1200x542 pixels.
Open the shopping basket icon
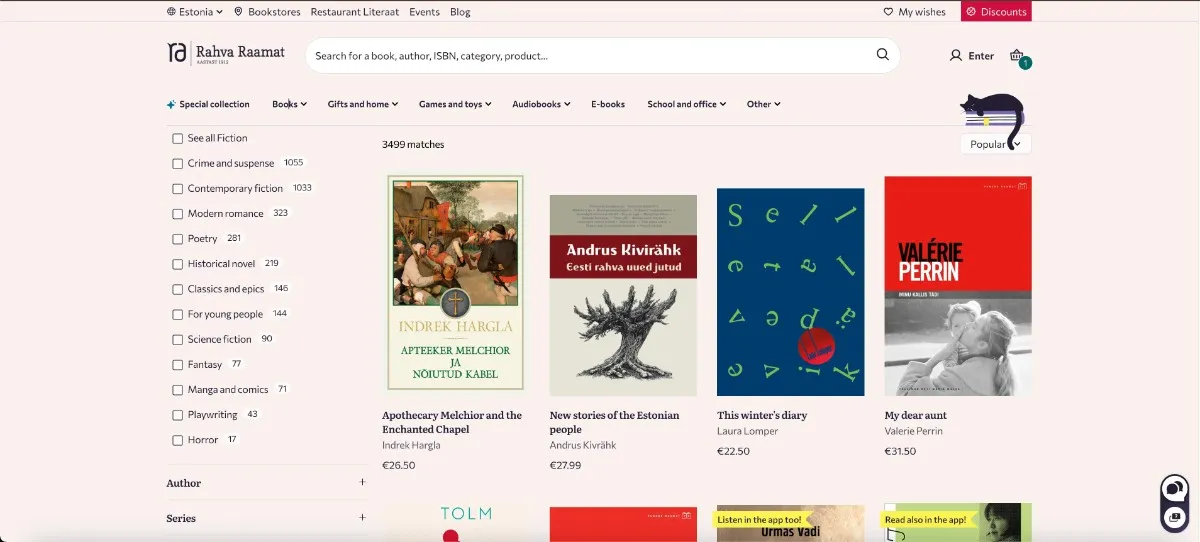(x=1017, y=56)
